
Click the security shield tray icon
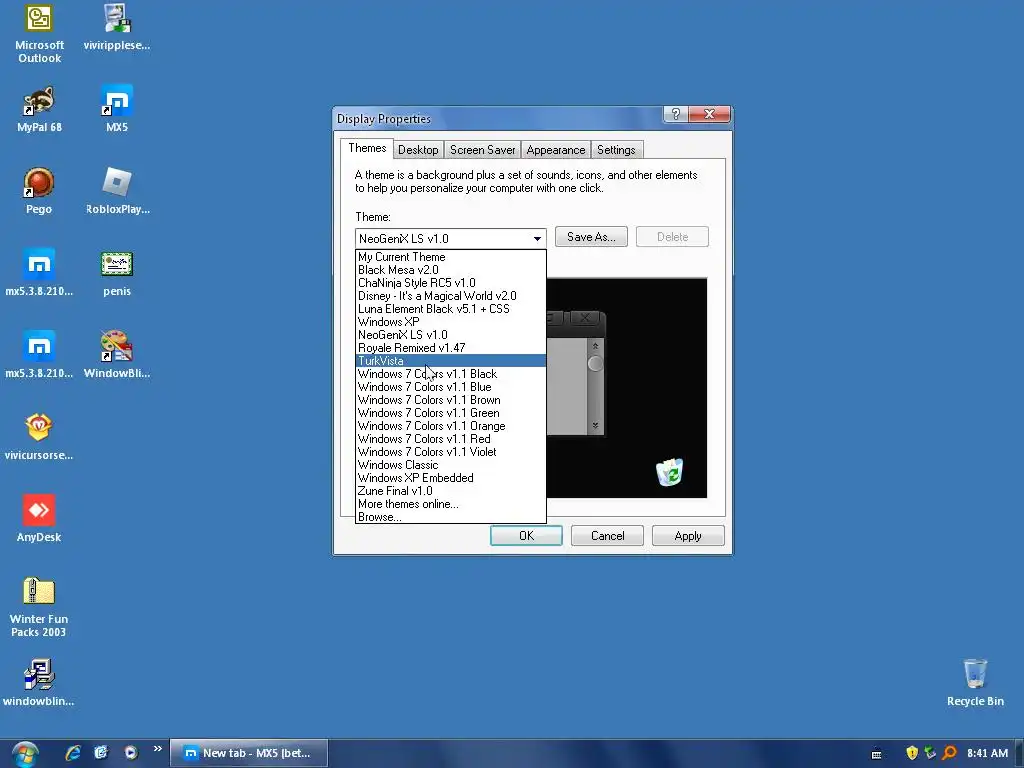[912, 753]
